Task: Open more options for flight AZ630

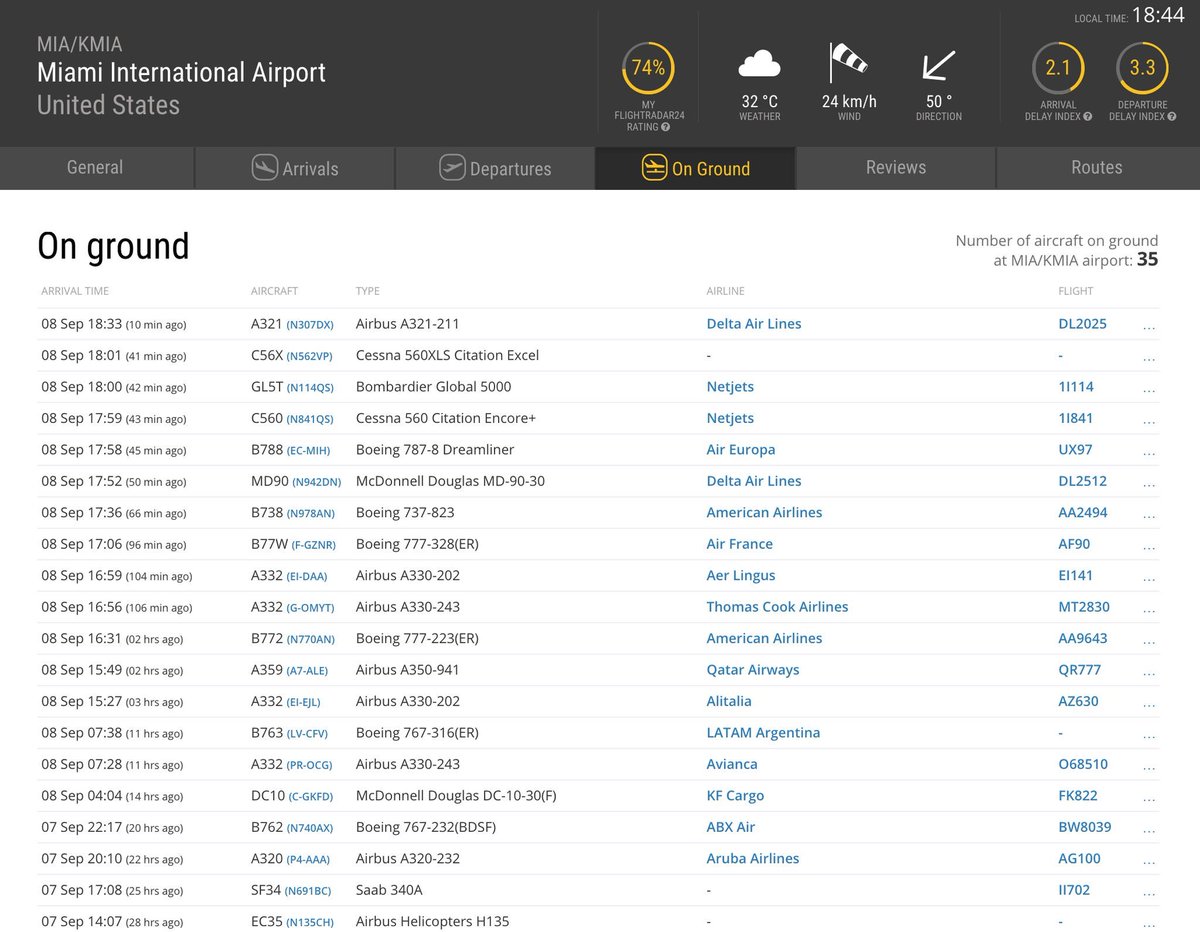Action: click(x=1149, y=703)
